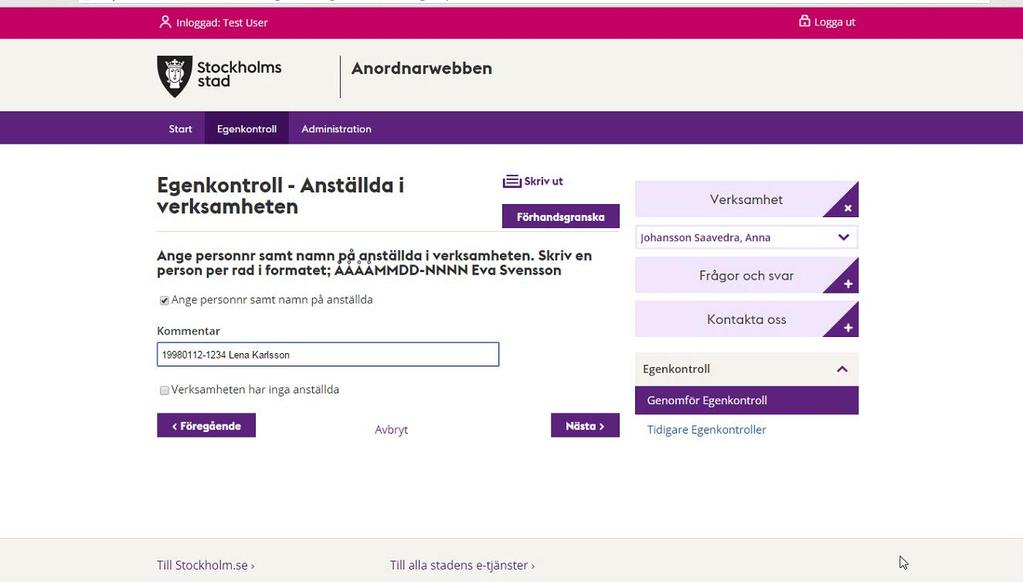
Task: Go back with the Föregående button
Action: click(206, 425)
